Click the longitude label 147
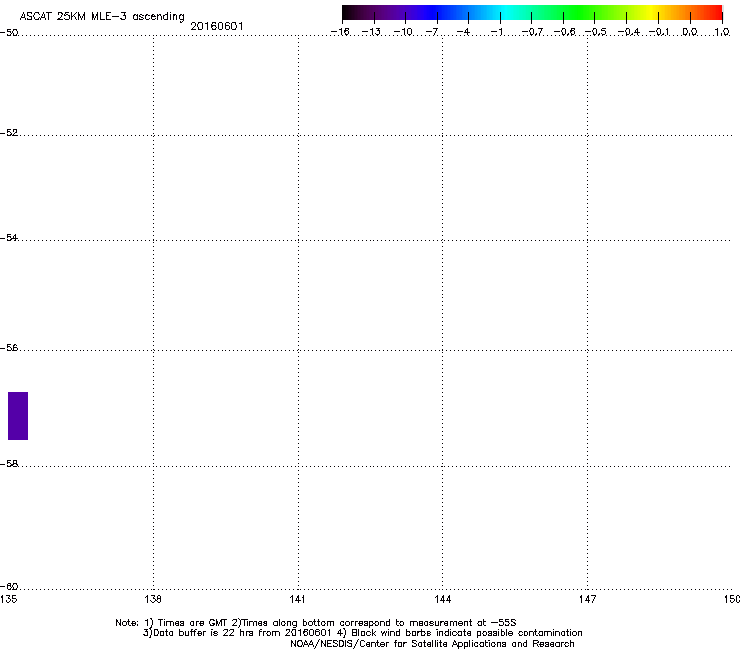This screenshot has height=650, width=740. [588, 599]
